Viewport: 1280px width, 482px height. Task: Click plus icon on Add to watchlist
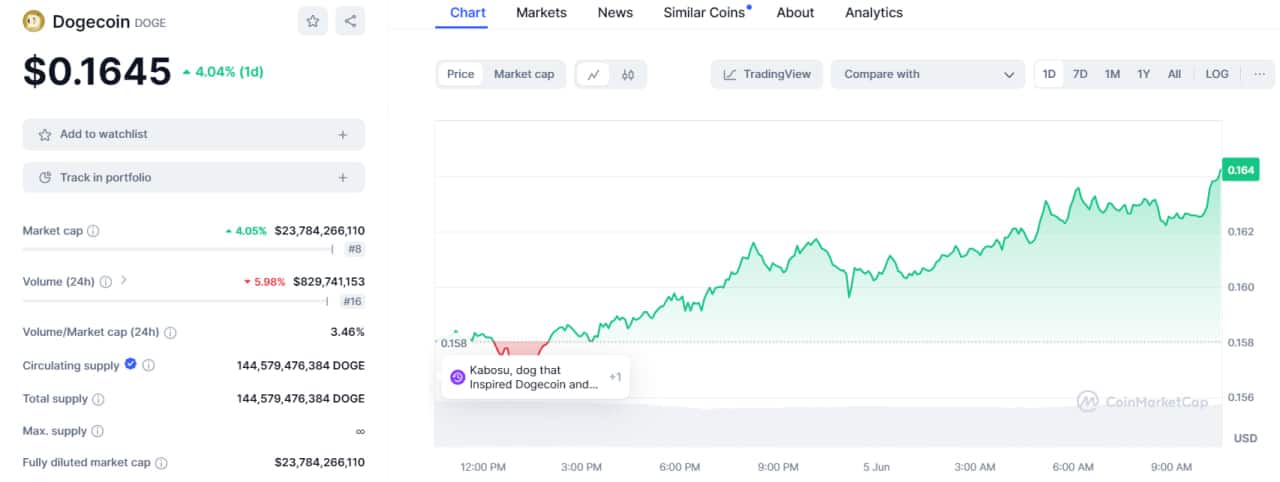(x=343, y=134)
